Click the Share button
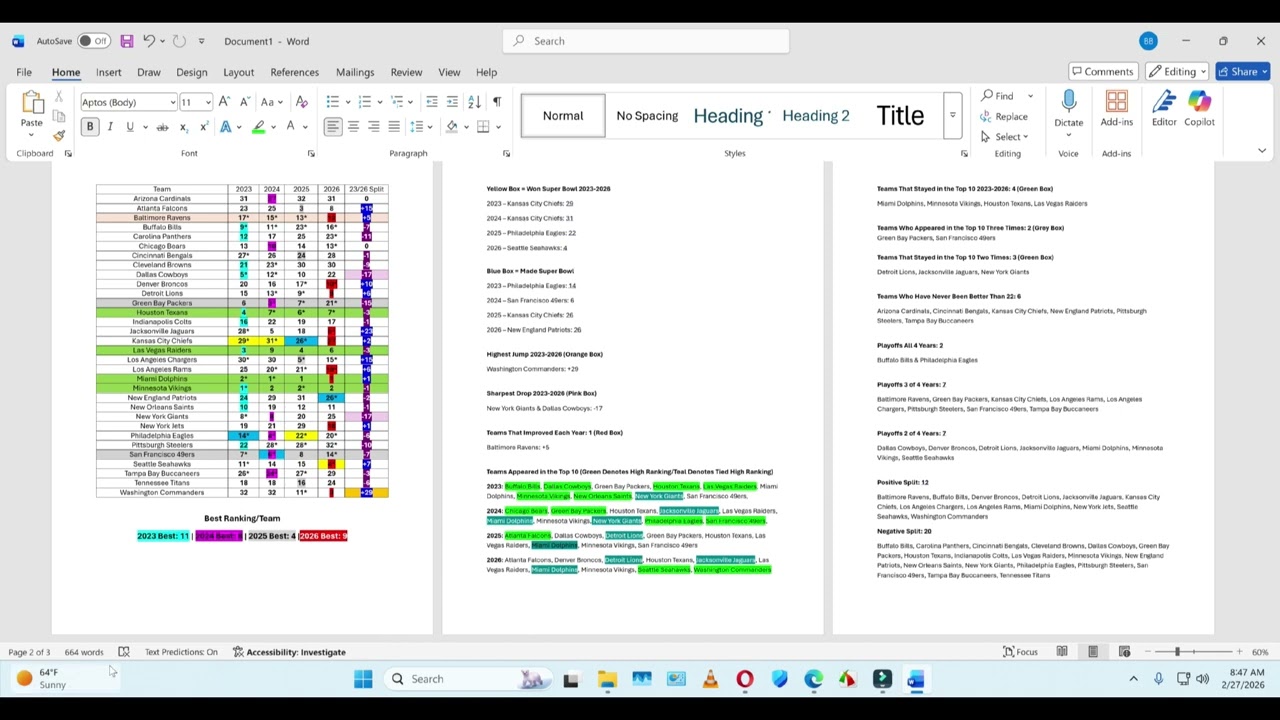 (x=1242, y=72)
